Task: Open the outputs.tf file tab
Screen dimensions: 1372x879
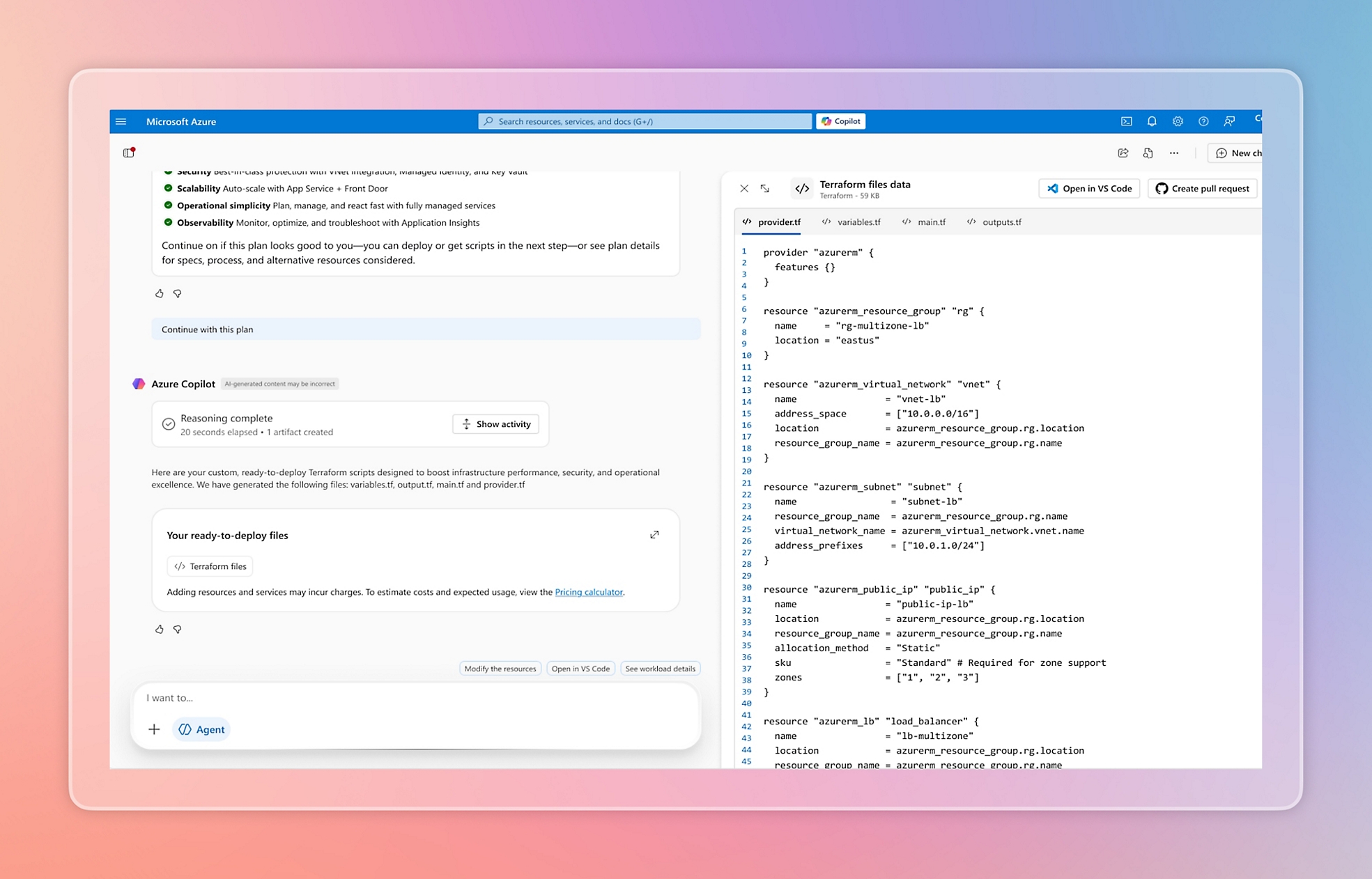Action: (1001, 221)
